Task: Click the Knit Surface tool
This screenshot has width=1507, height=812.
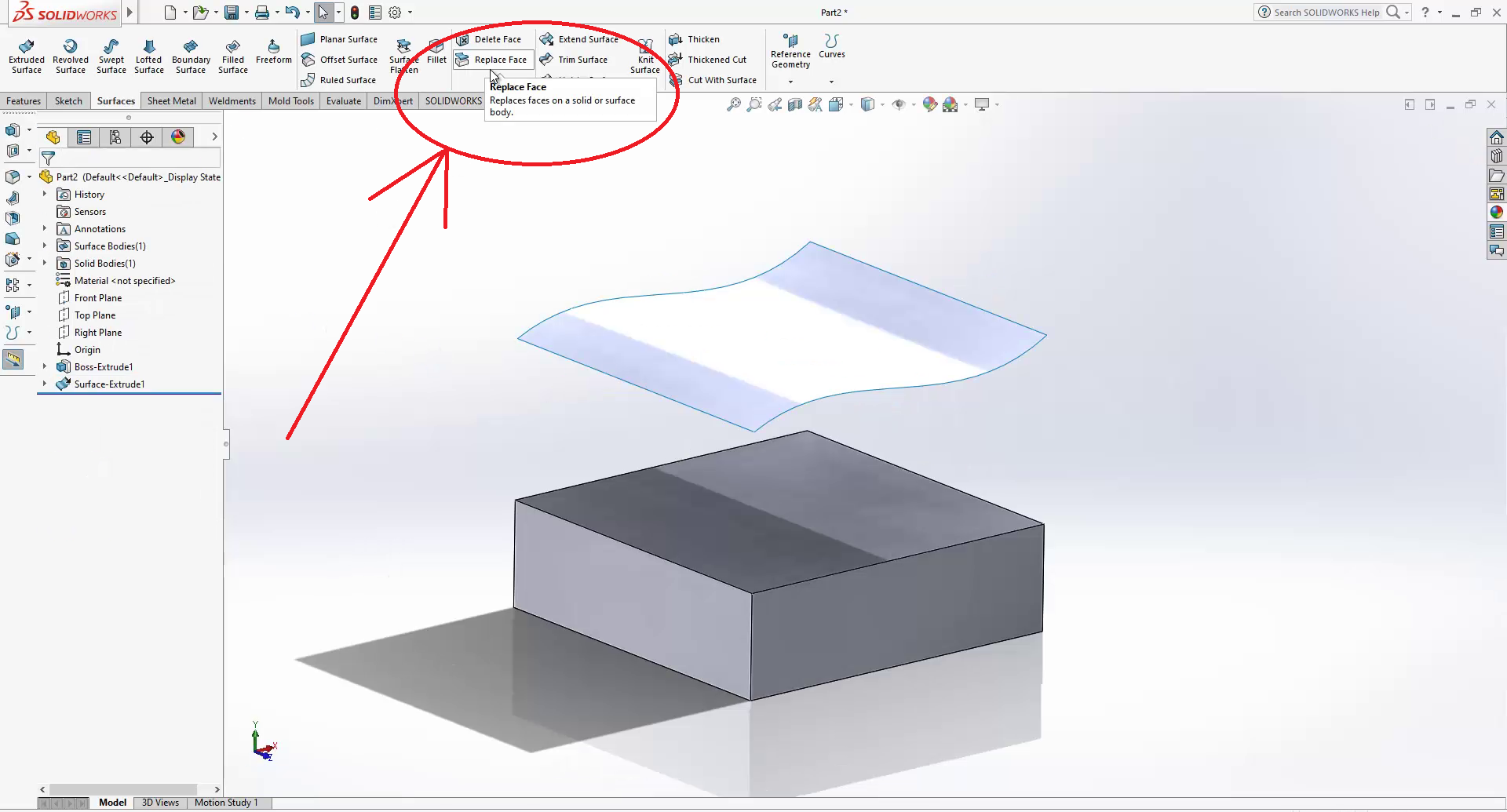Action: (645, 56)
